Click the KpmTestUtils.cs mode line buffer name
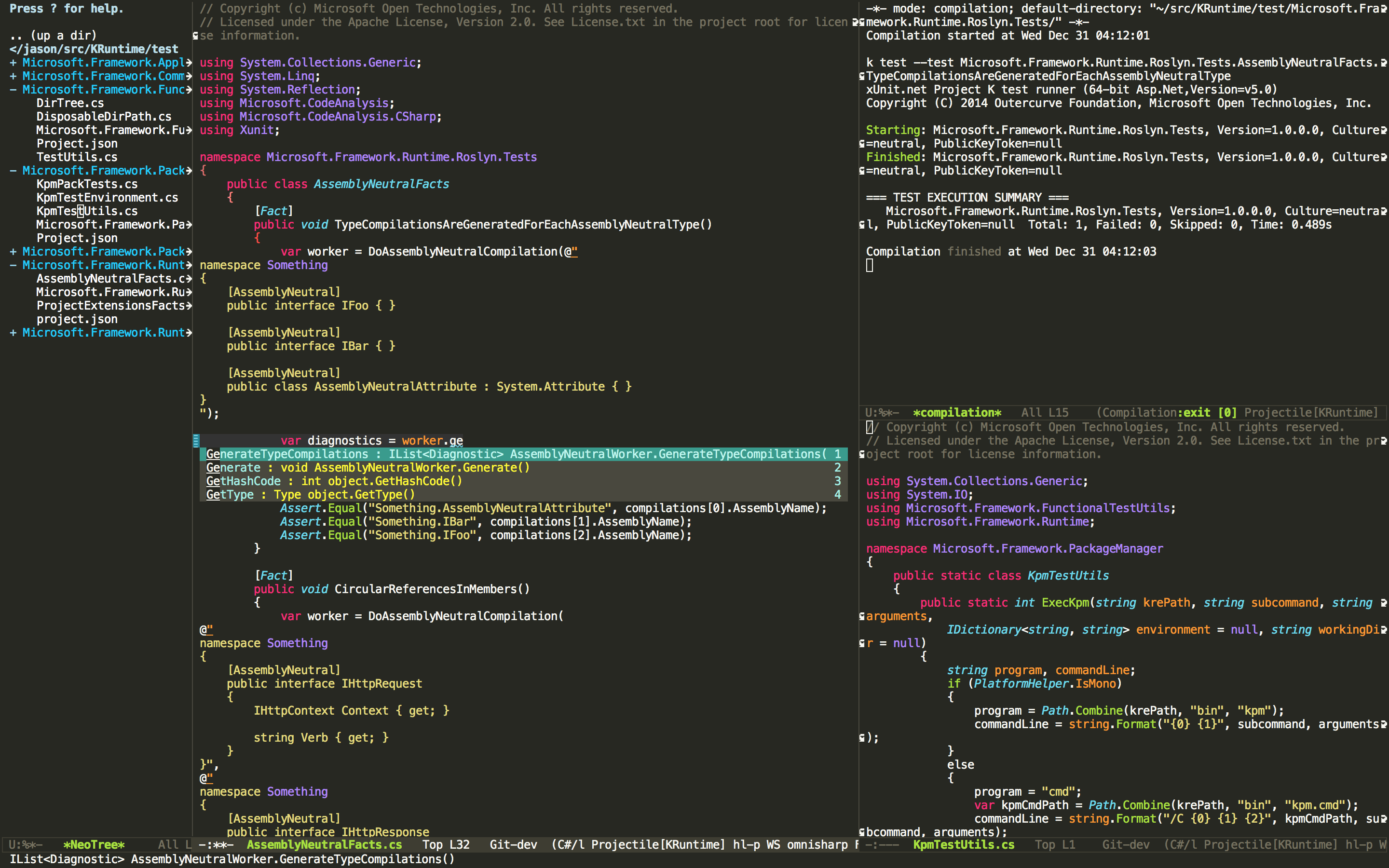The width and height of the screenshot is (1389, 868). coord(964,844)
